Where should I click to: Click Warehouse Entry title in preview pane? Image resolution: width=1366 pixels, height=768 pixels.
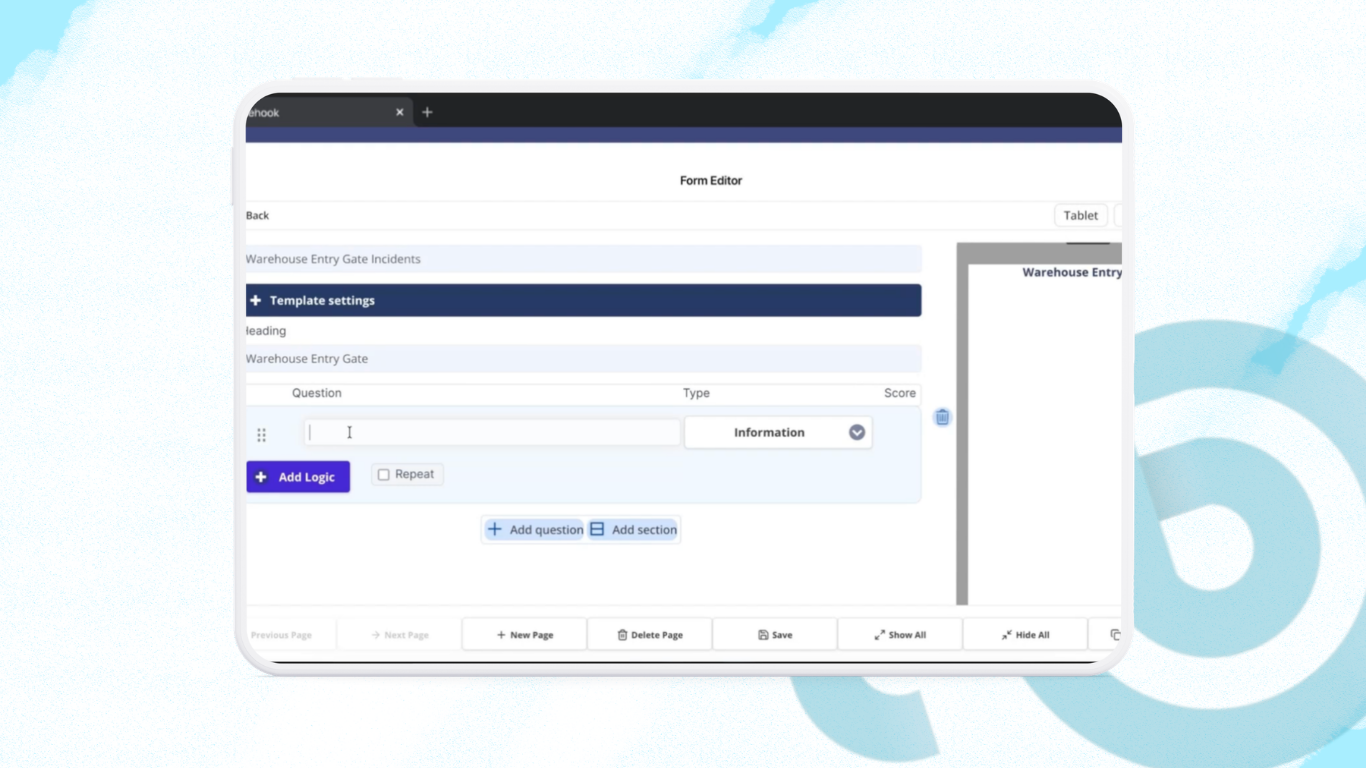[x=1072, y=272]
